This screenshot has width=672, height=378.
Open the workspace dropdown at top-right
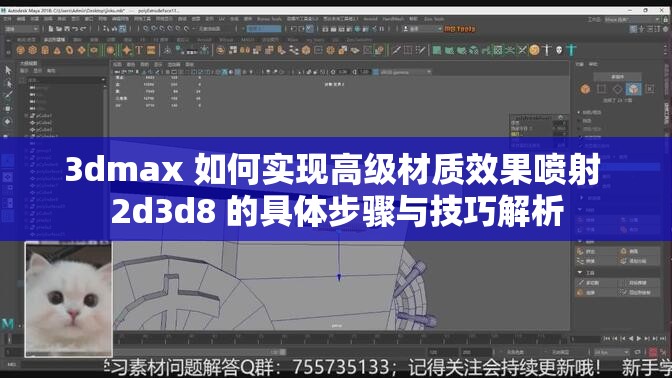pos(632,19)
